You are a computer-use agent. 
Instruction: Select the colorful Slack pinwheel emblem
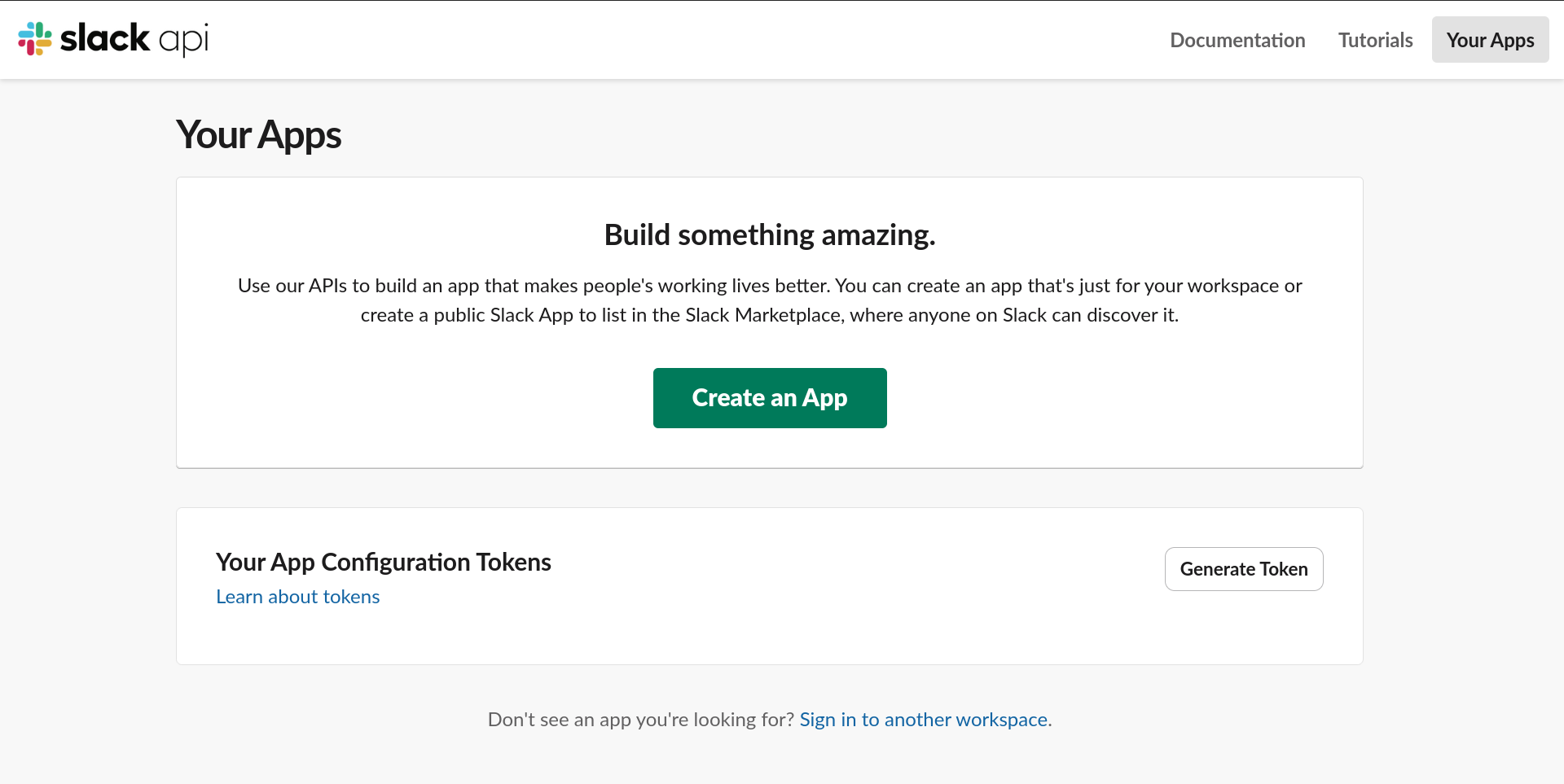(34, 39)
